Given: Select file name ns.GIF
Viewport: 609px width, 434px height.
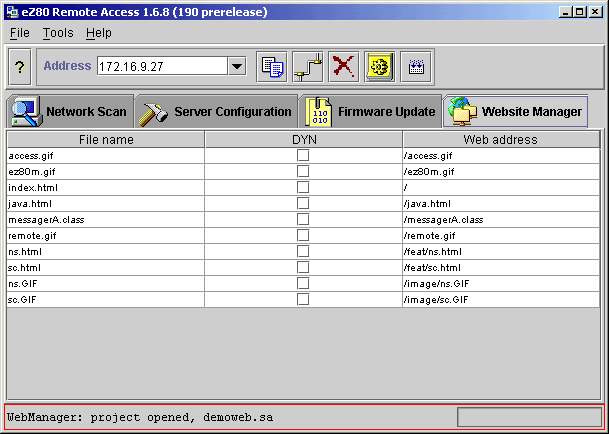Looking at the screenshot, I should pos(23,284).
